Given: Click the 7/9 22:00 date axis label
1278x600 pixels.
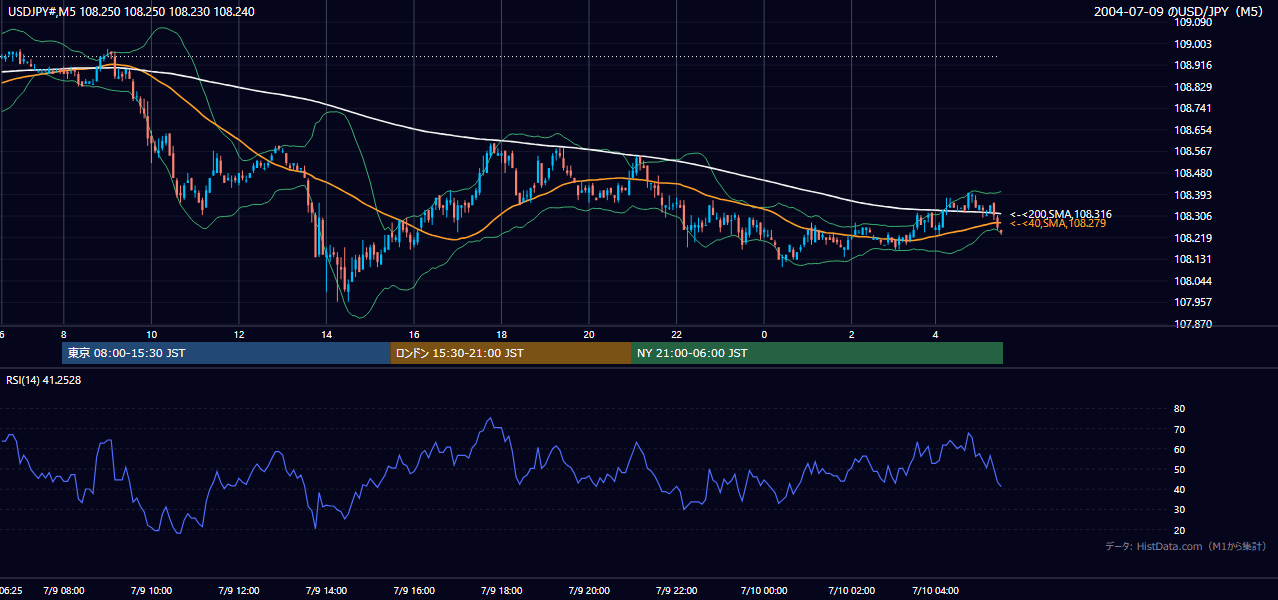Looking at the screenshot, I should 676,591.
